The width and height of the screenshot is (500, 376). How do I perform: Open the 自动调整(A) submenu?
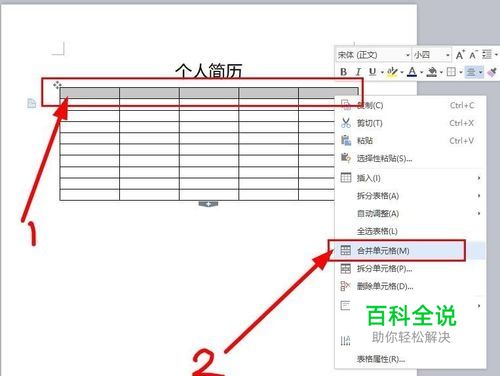410,213
